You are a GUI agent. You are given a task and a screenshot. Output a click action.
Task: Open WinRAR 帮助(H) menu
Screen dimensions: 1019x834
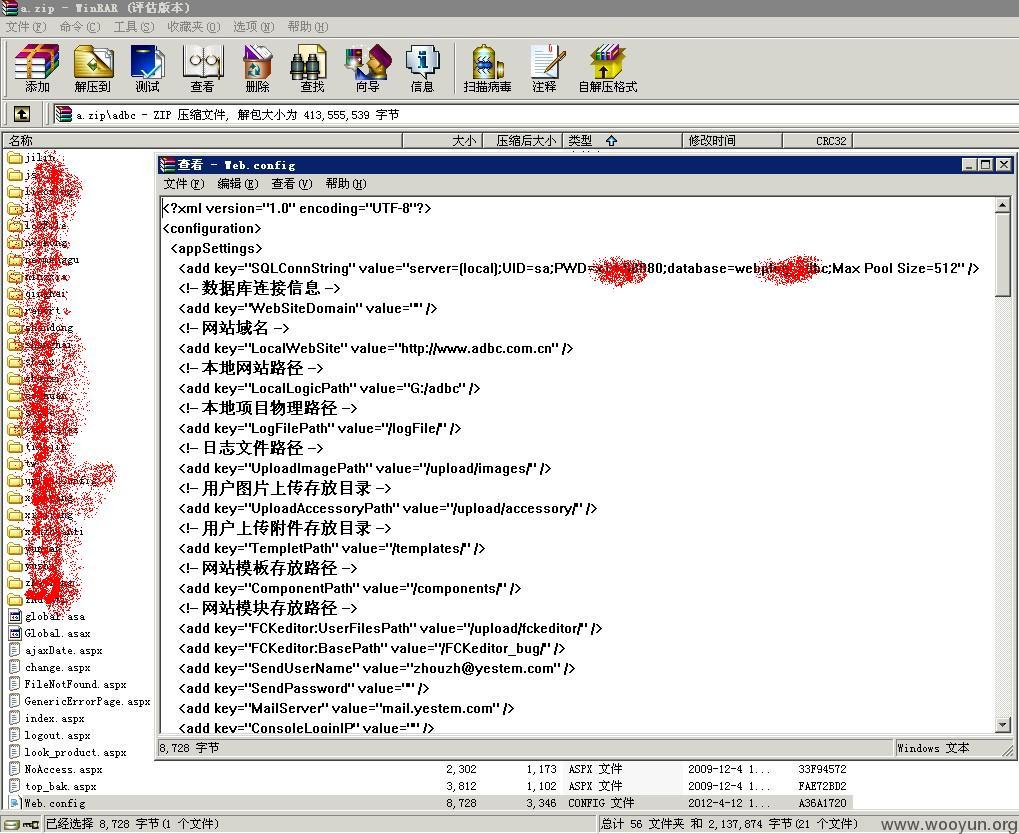[x=307, y=27]
